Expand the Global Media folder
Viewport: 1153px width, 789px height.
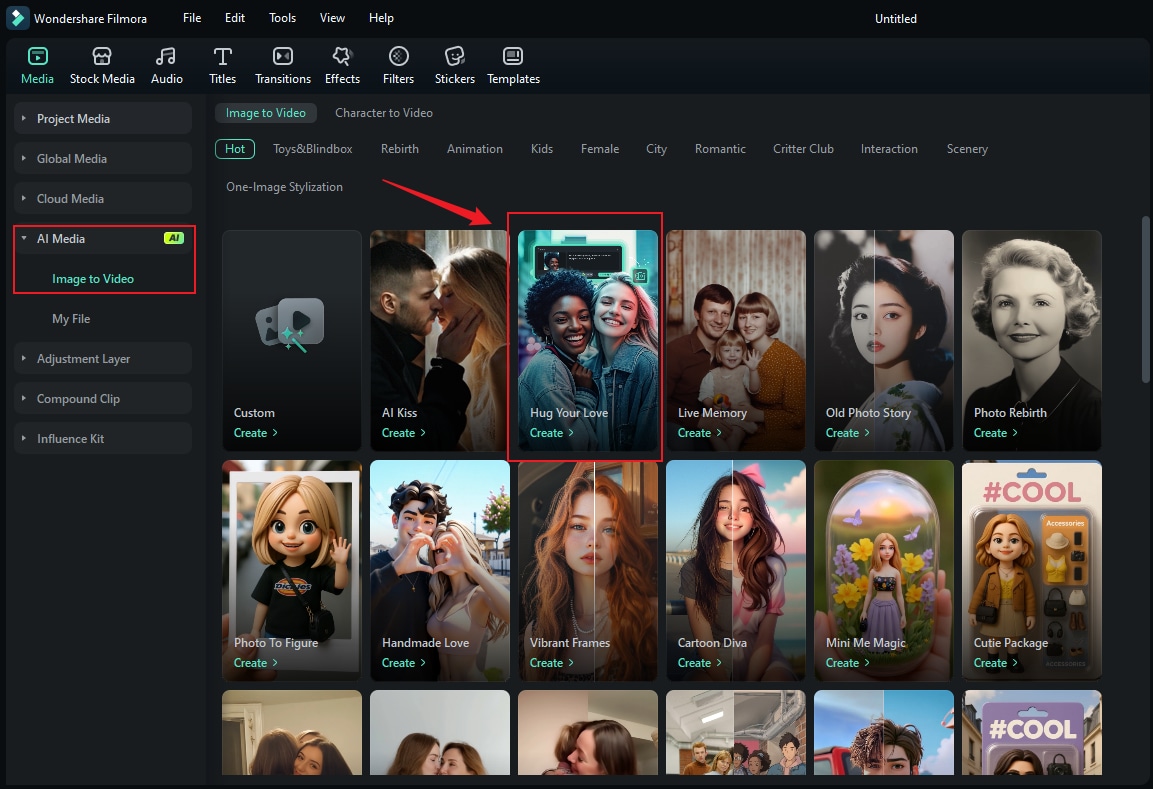pos(24,158)
